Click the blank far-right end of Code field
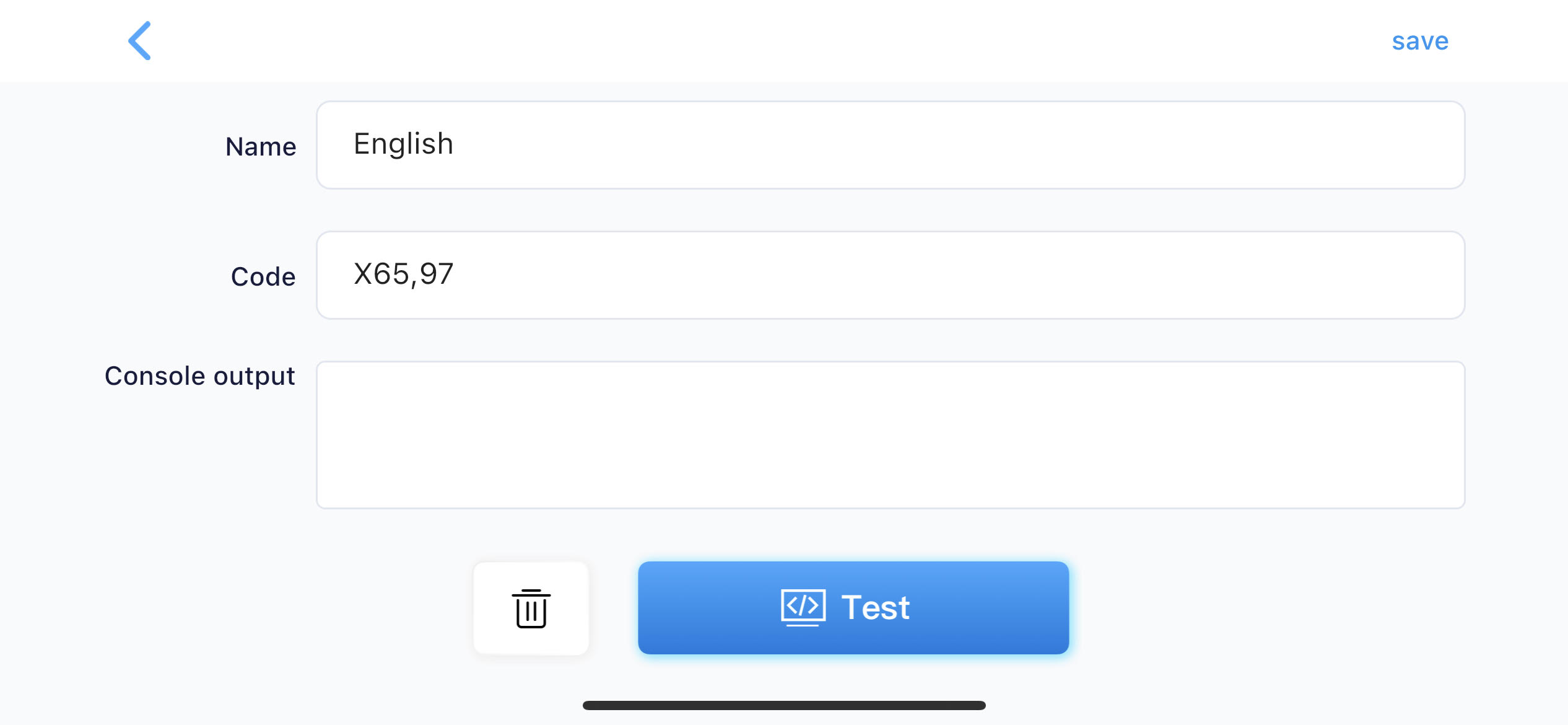This screenshot has height=725, width=1568. pyautogui.click(x=1424, y=275)
